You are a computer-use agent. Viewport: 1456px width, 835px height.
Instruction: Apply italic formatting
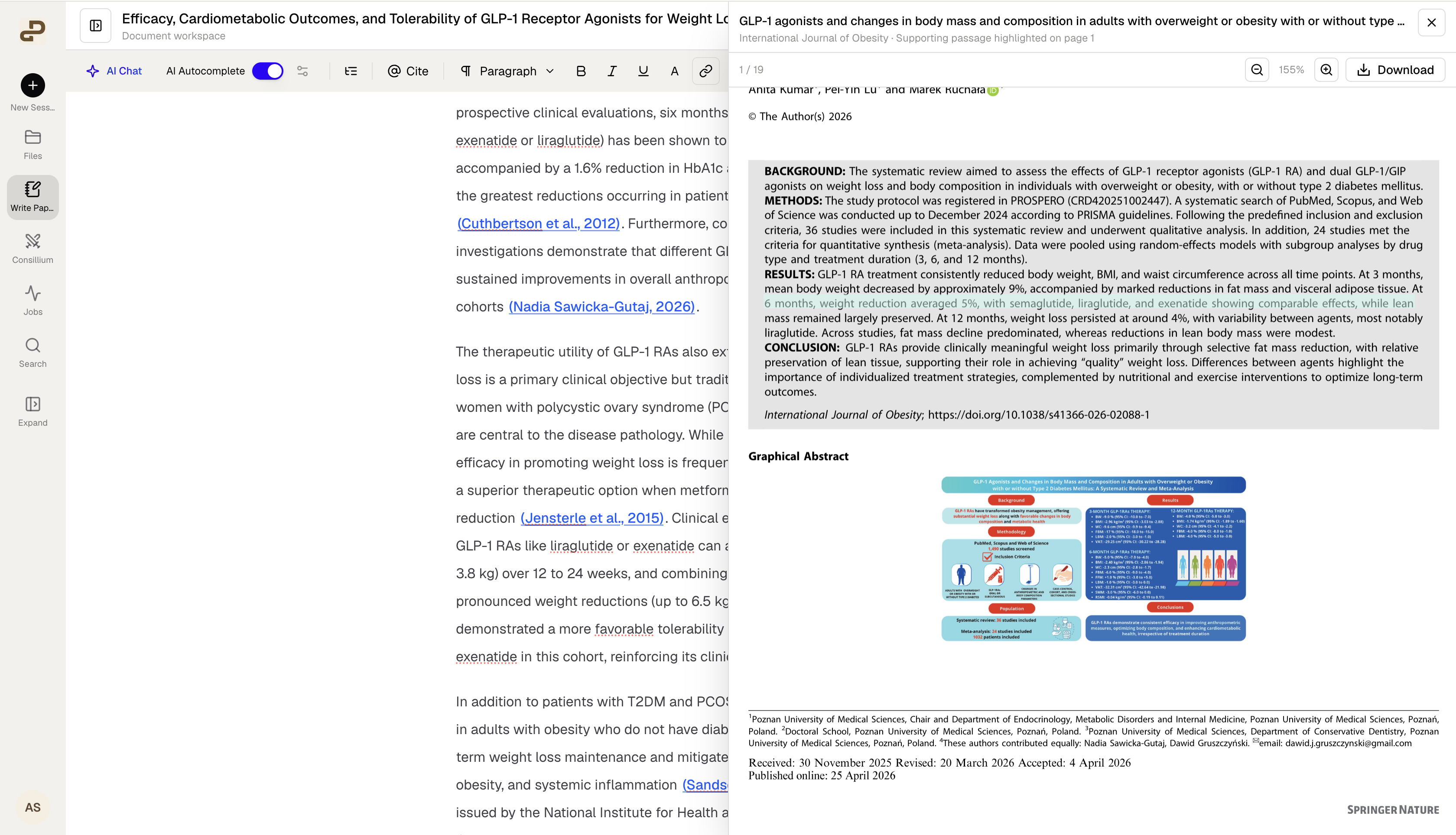click(x=612, y=71)
